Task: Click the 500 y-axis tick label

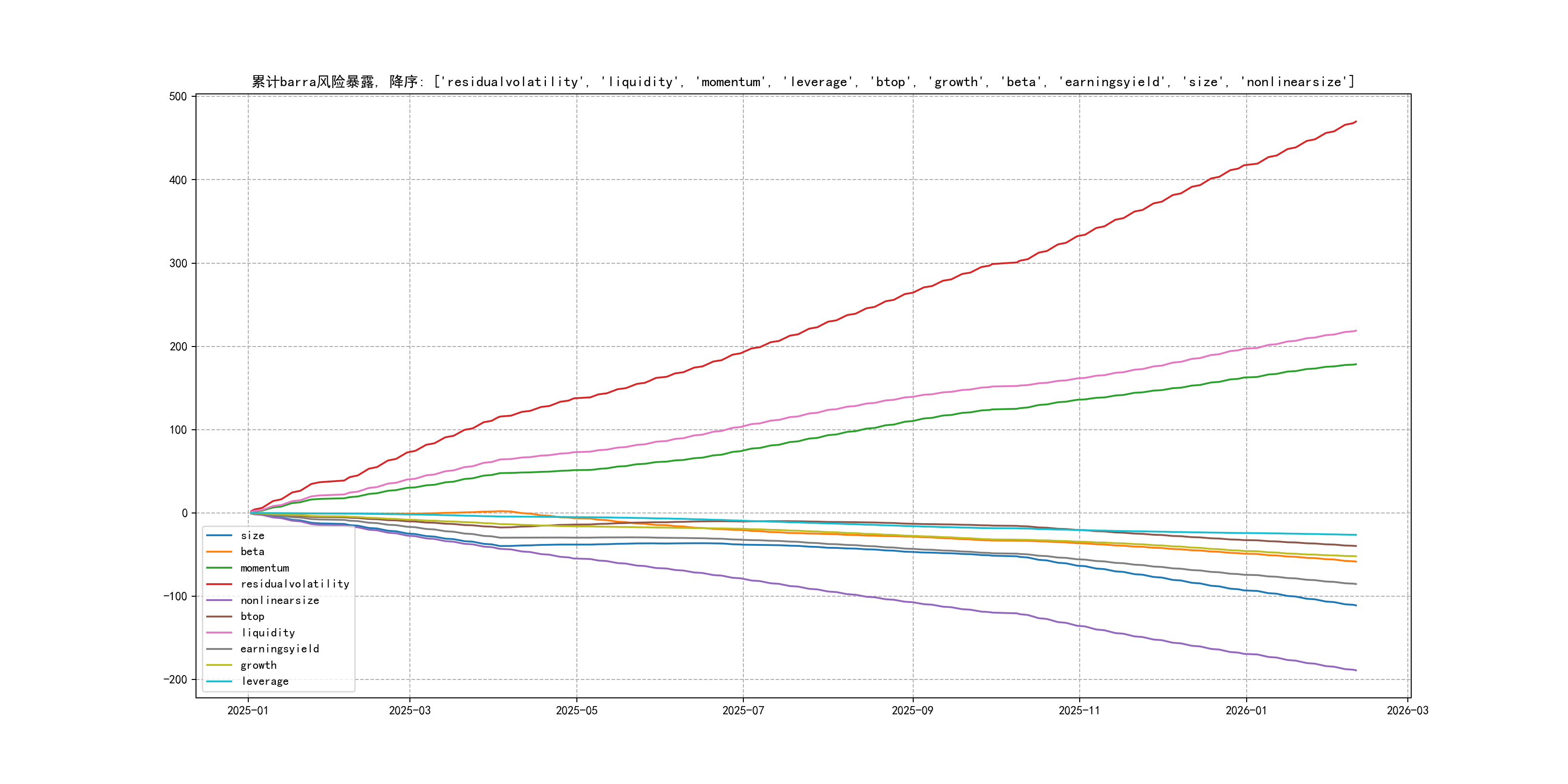Action: (x=178, y=97)
